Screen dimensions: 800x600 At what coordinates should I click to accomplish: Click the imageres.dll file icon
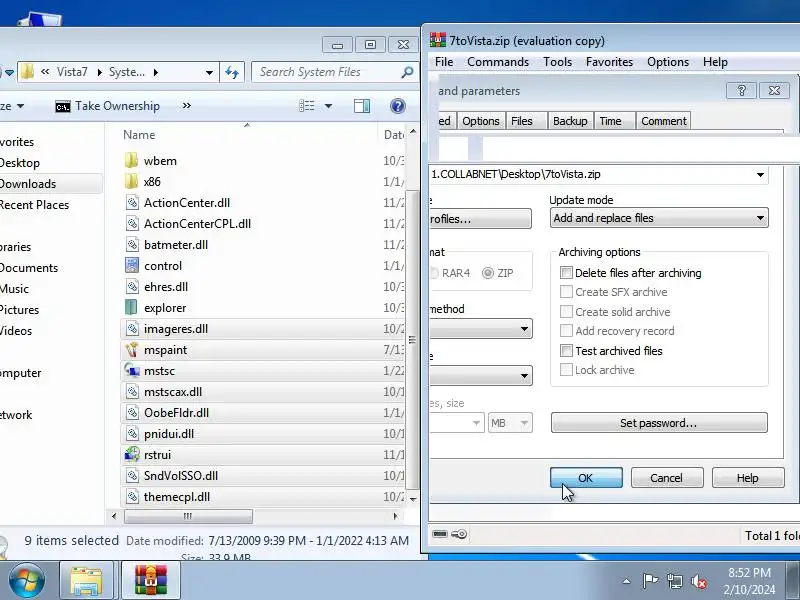click(x=132, y=329)
